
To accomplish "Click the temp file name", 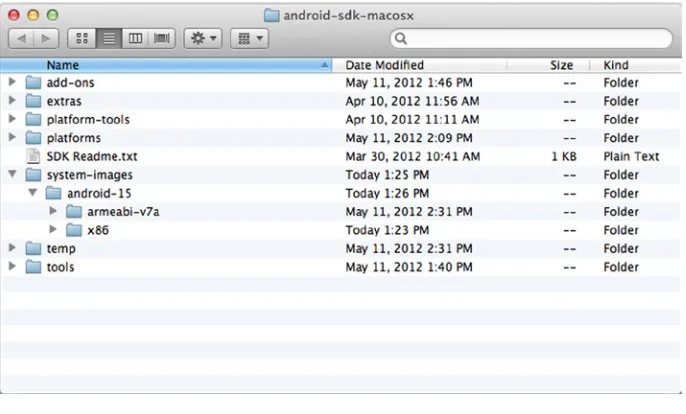I will [x=61, y=249].
